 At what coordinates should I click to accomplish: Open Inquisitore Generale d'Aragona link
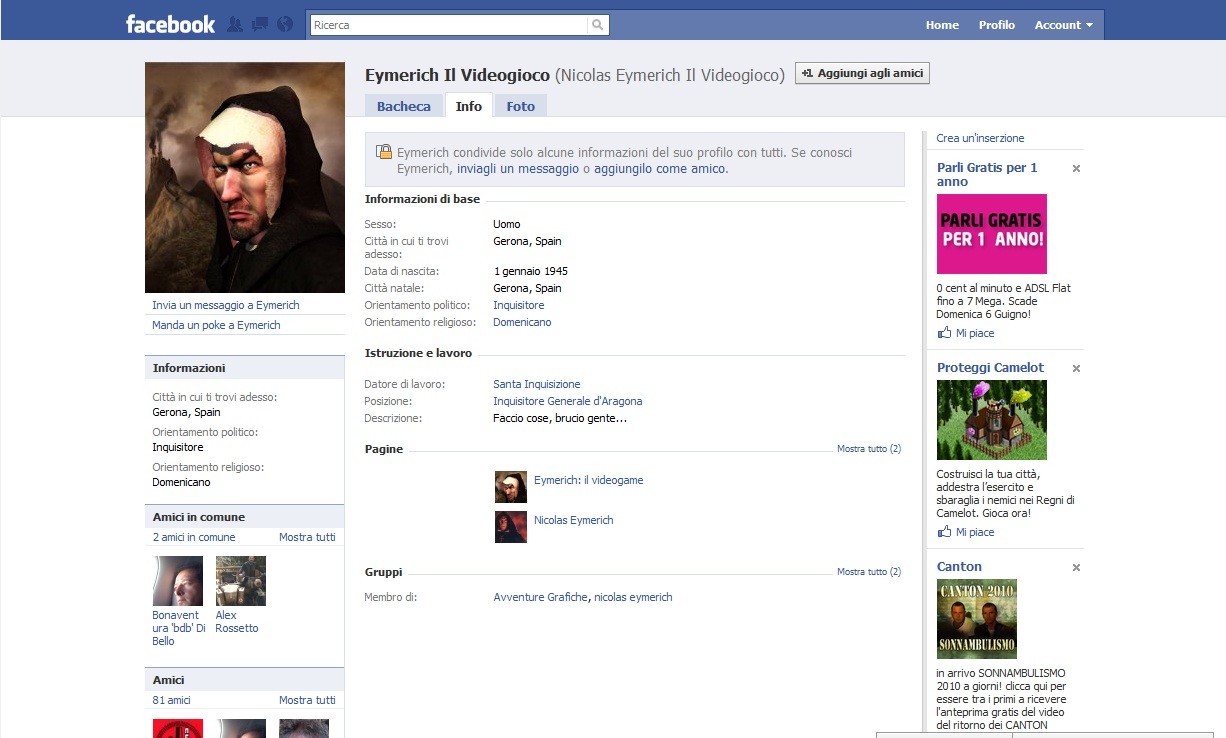click(x=568, y=401)
